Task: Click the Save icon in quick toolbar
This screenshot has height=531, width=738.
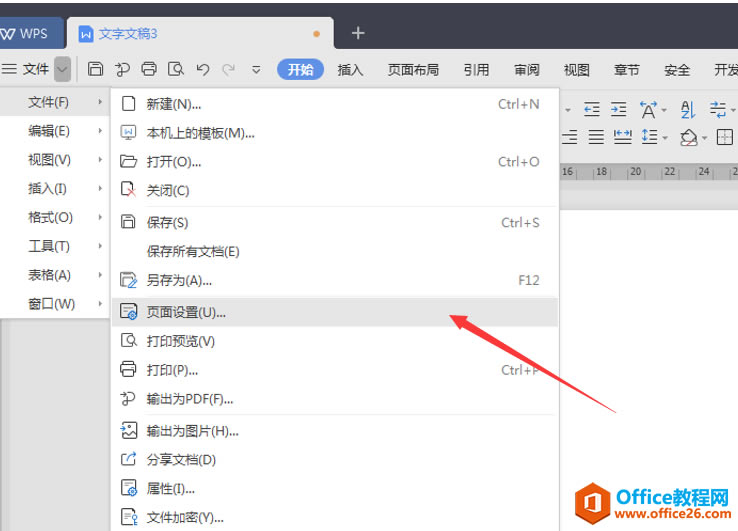Action: tap(96, 69)
